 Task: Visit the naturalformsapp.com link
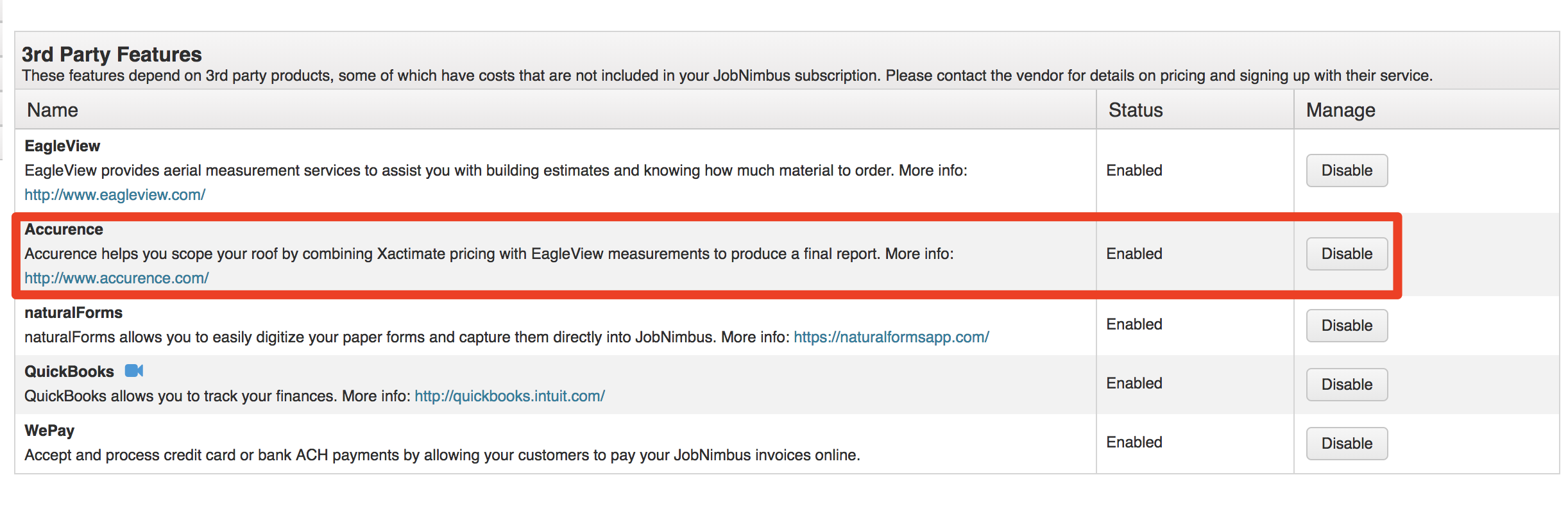[x=891, y=337]
